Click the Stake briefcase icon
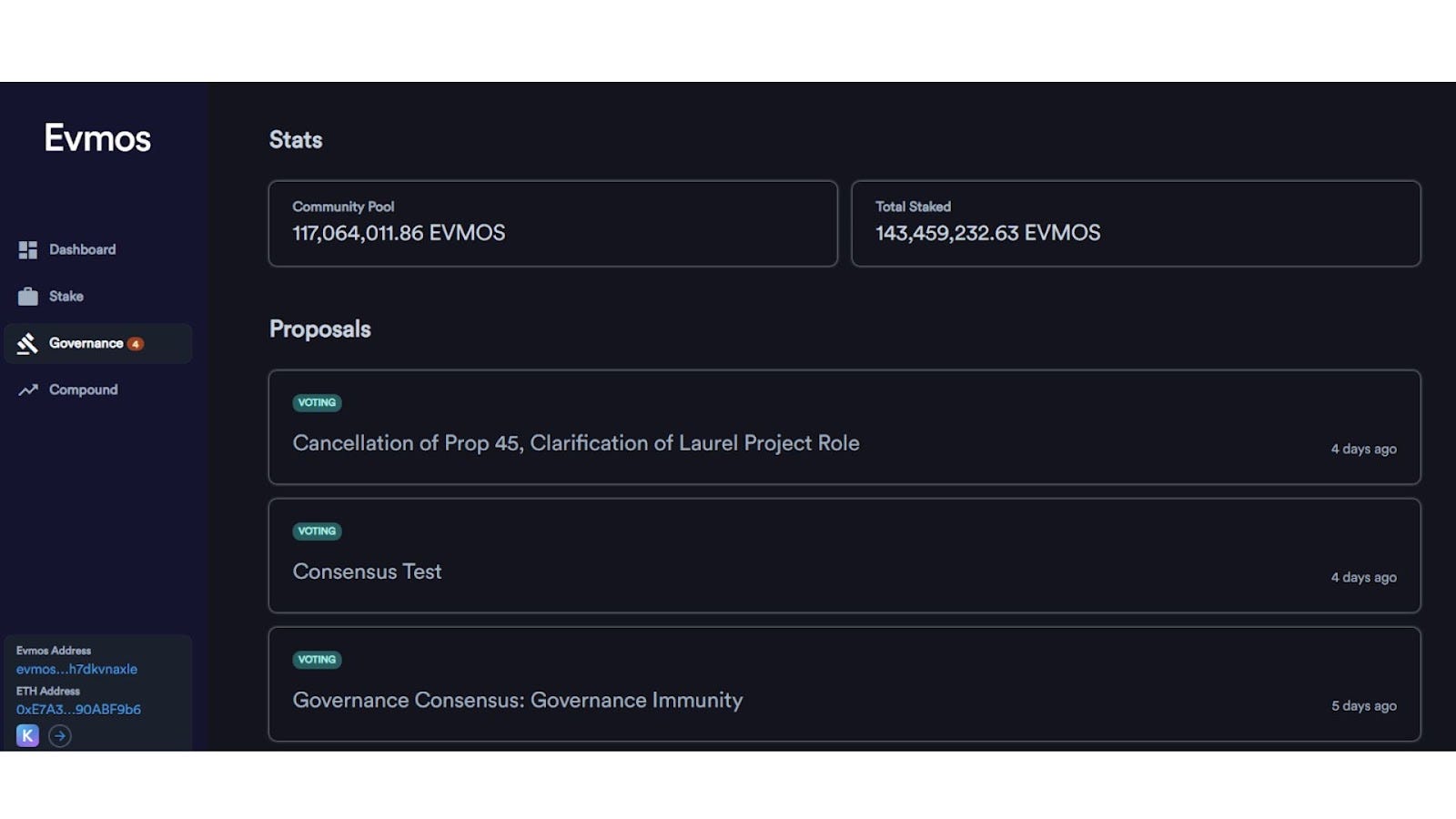The image size is (1456, 819). (x=28, y=297)
